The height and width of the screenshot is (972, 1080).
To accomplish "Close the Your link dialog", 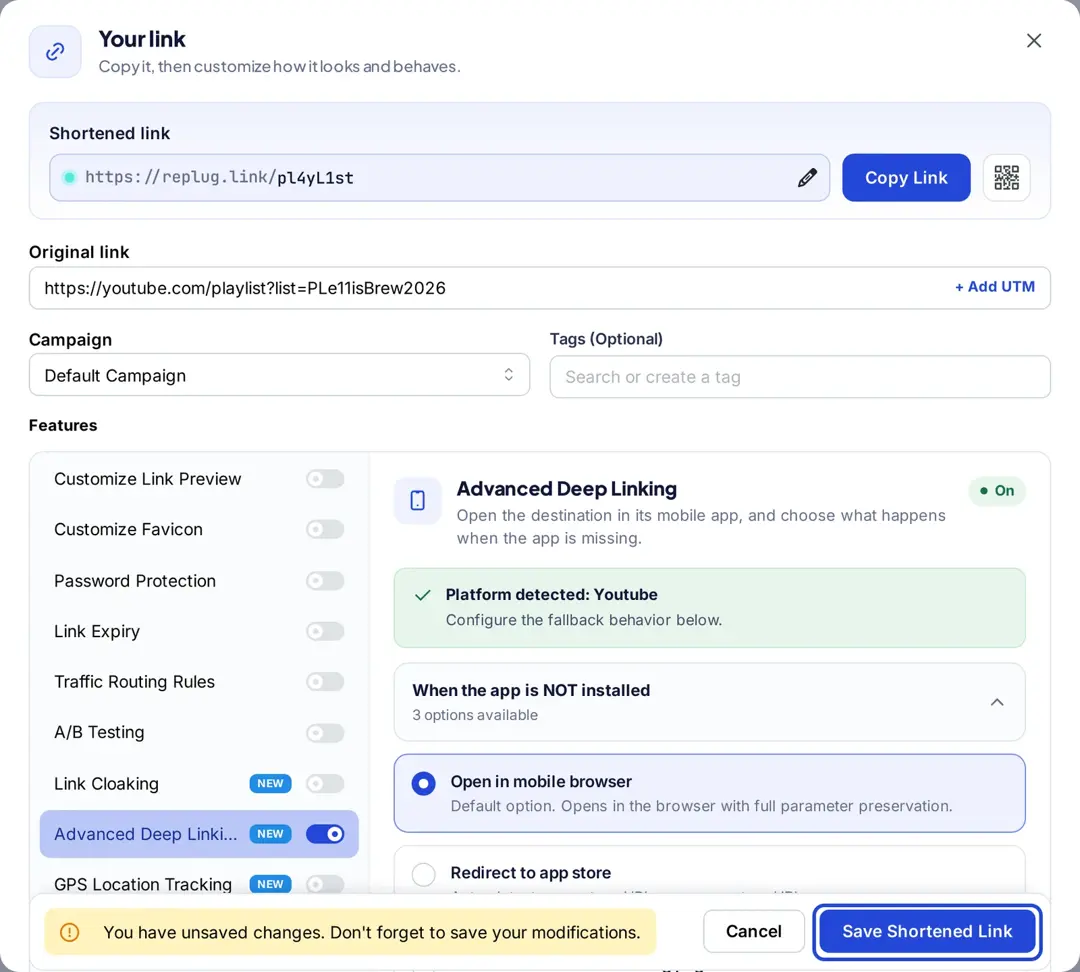I will (x=1033, y=41).
